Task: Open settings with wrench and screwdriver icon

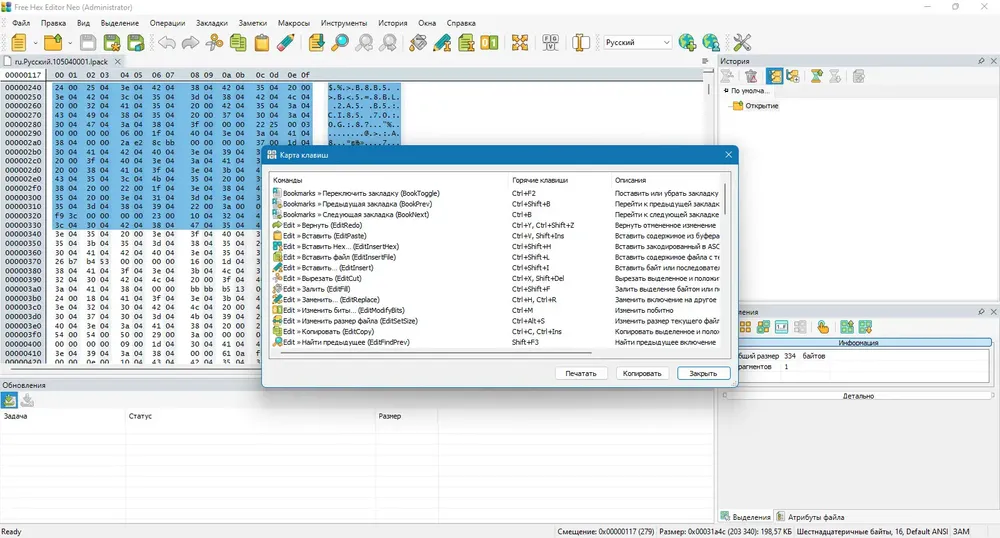Action: click(742, 43)
